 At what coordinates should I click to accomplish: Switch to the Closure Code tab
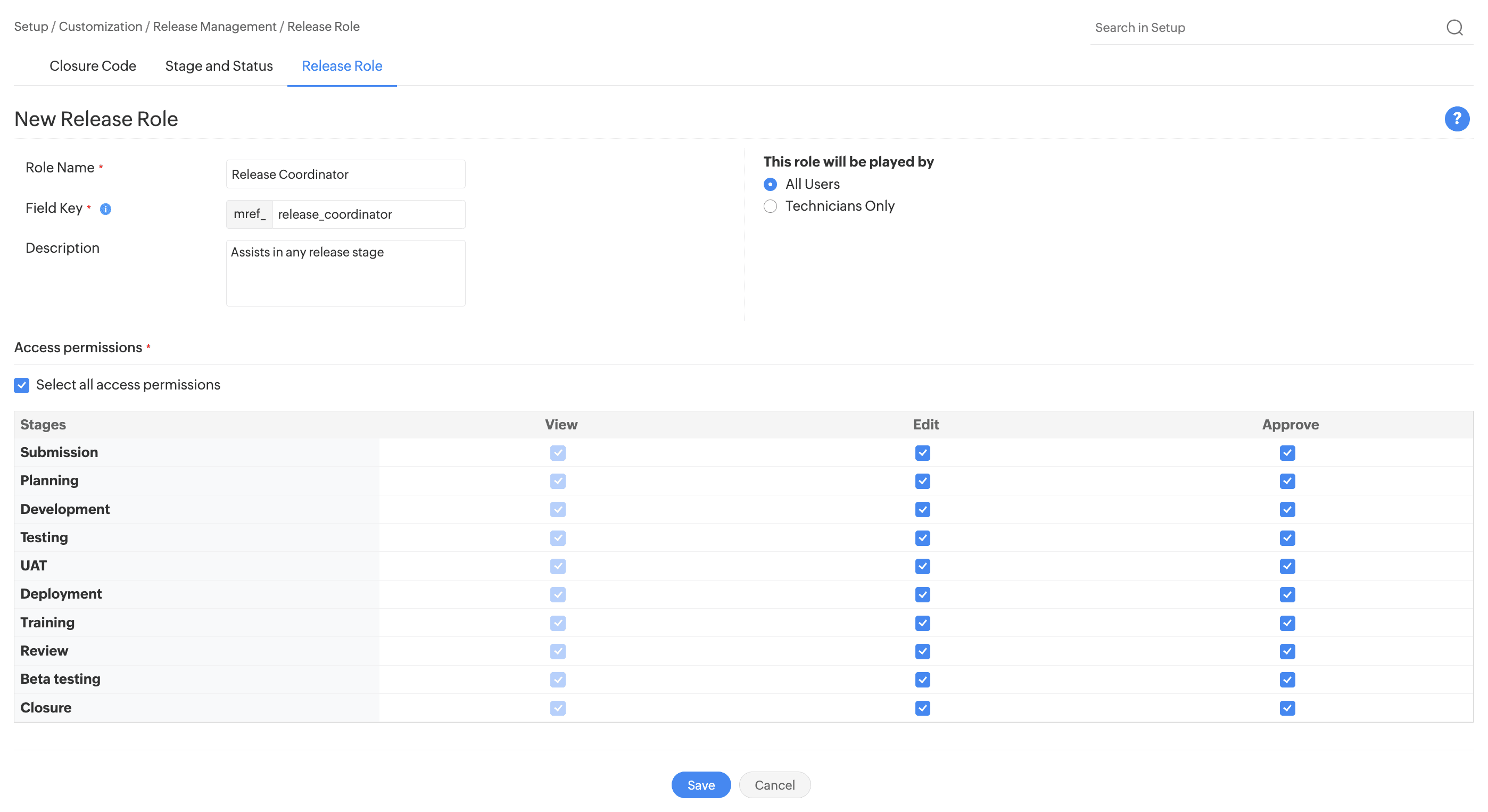point(93,66)
